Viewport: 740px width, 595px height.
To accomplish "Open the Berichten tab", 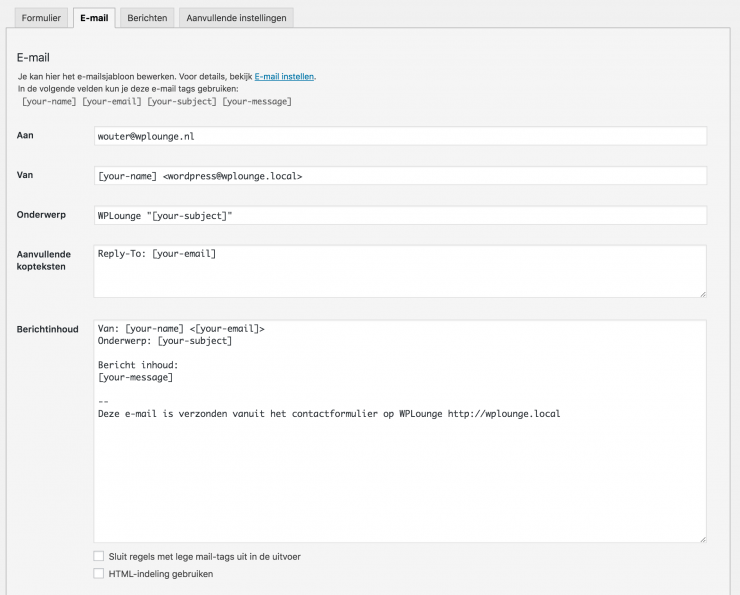I will (147, 18).
